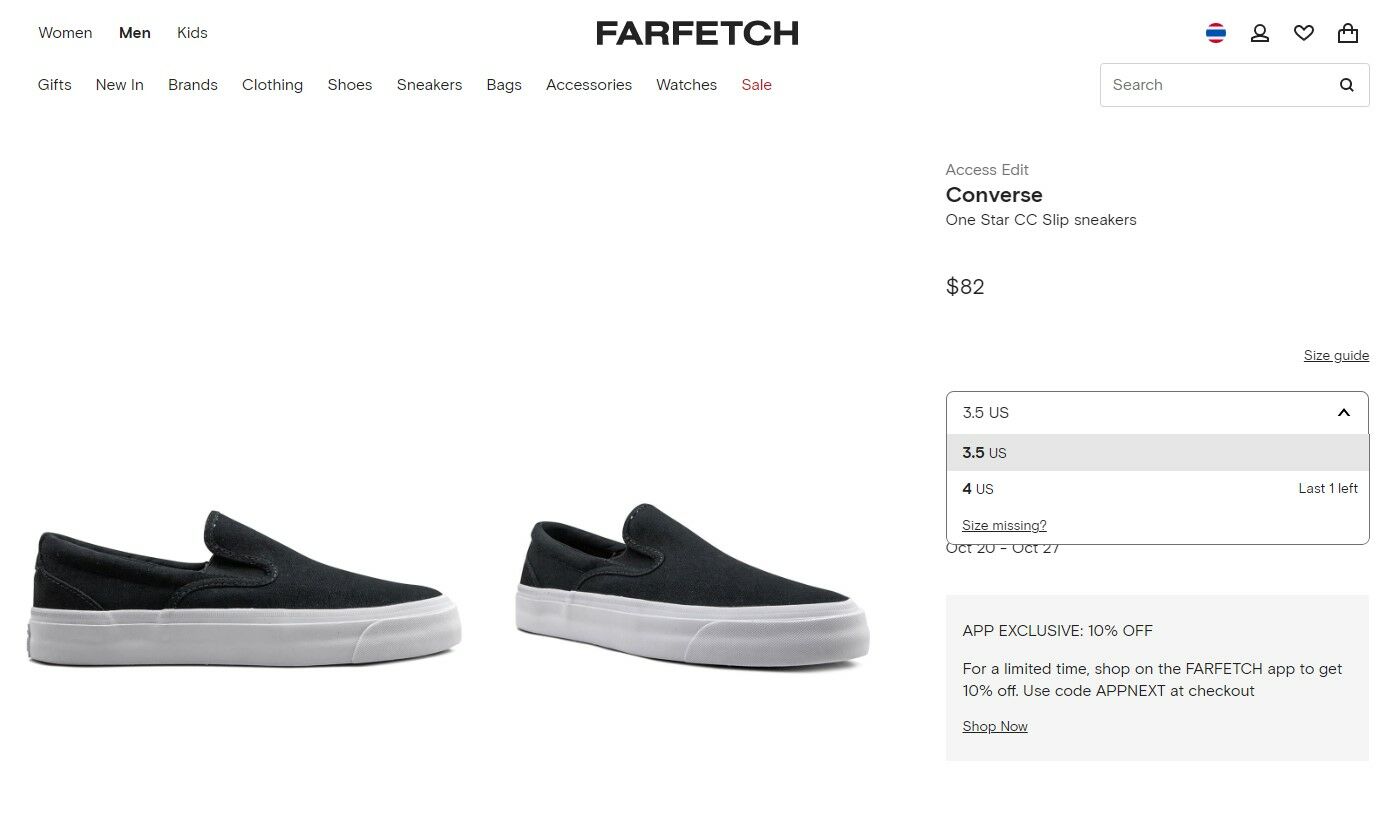Go home via the FARFETCH logo
Viewport: 1392px width, 817px height.
[x=697, y=32]
